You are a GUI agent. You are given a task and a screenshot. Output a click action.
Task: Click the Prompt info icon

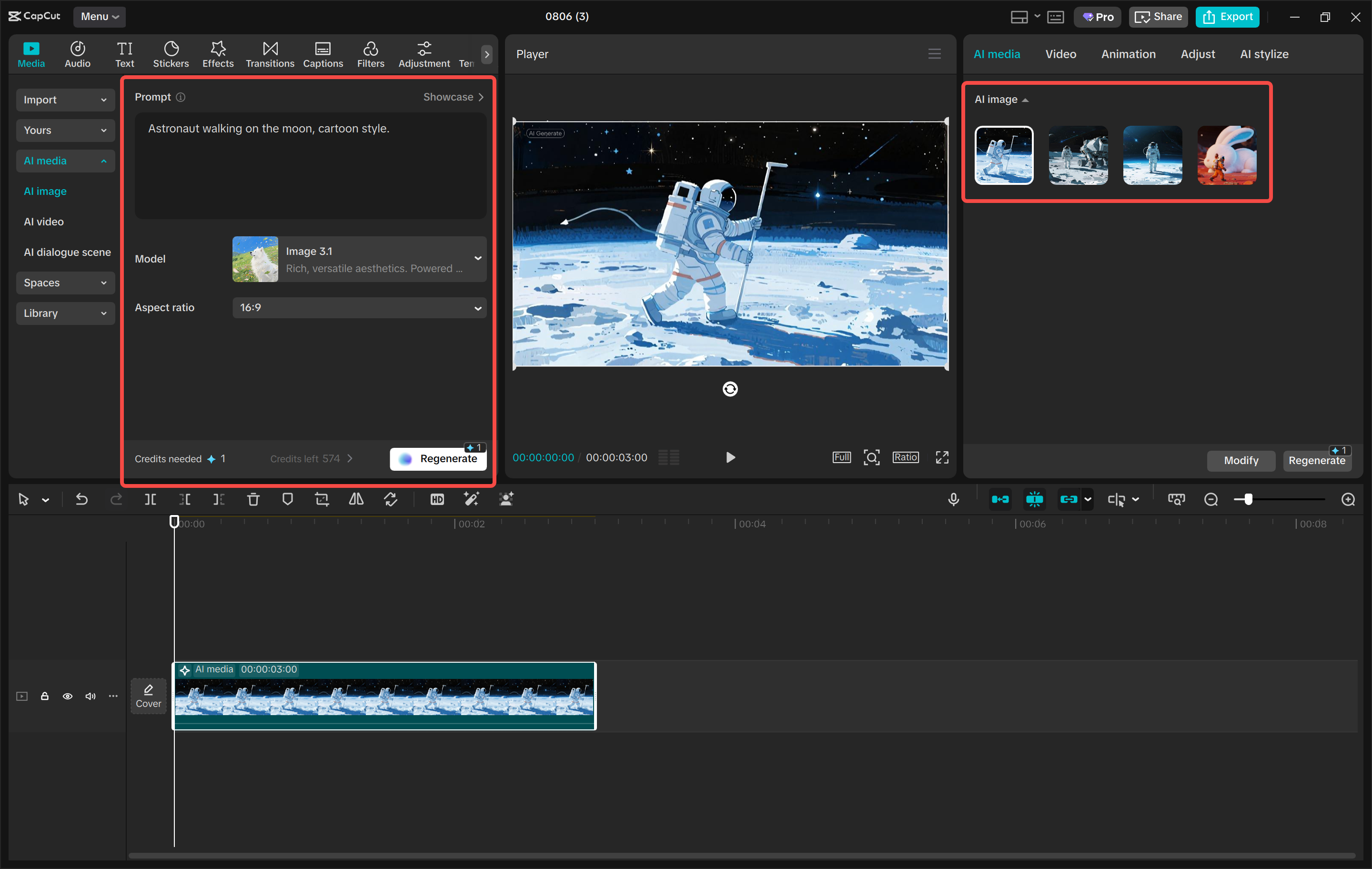pyautogui.click(x=181, y=97)
